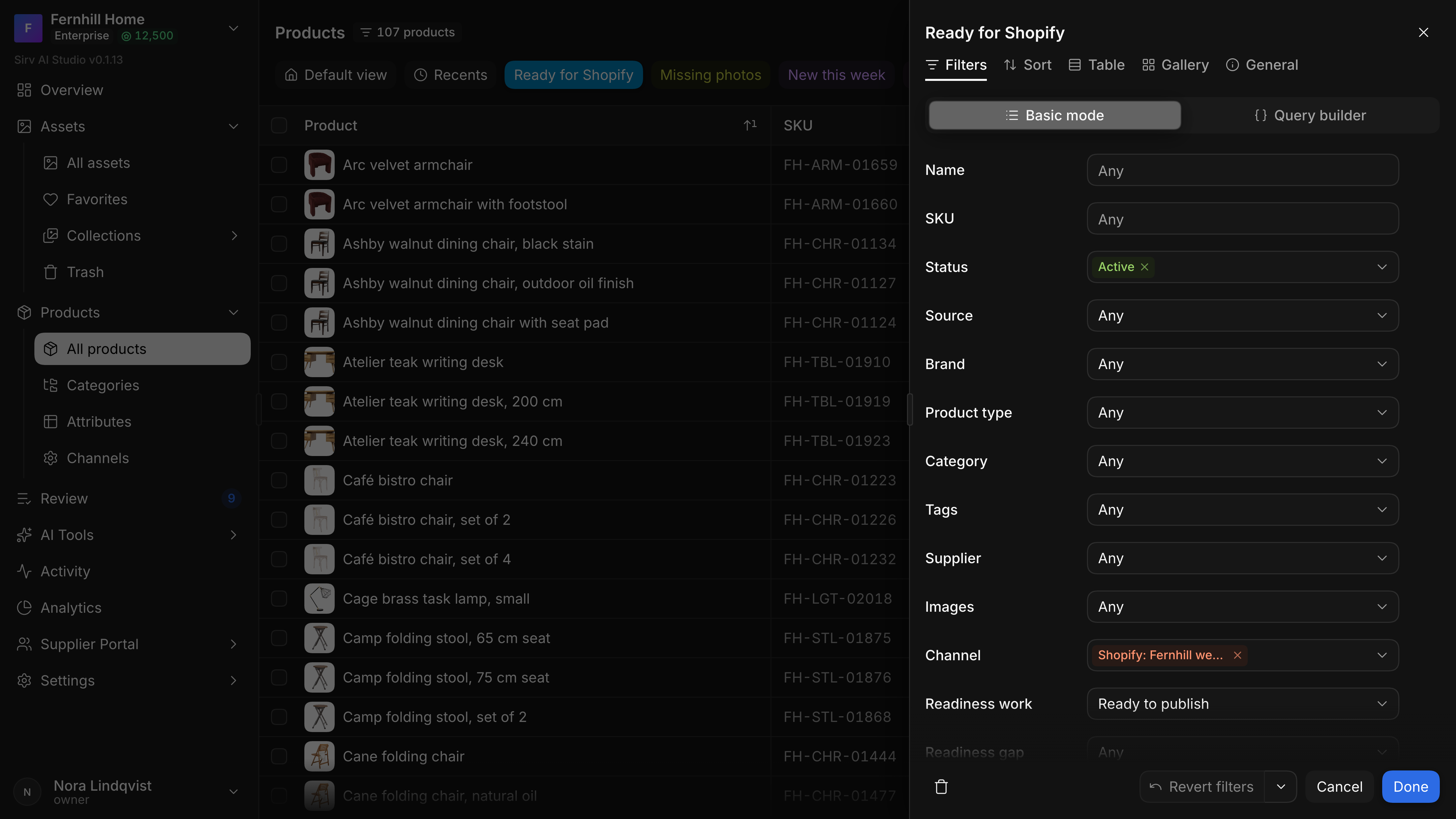The width and height of the screenshot is (1456, 819).
Task: Check Café bistro chair checkbox
Action: pyautogui.click(x=279, y=480)
